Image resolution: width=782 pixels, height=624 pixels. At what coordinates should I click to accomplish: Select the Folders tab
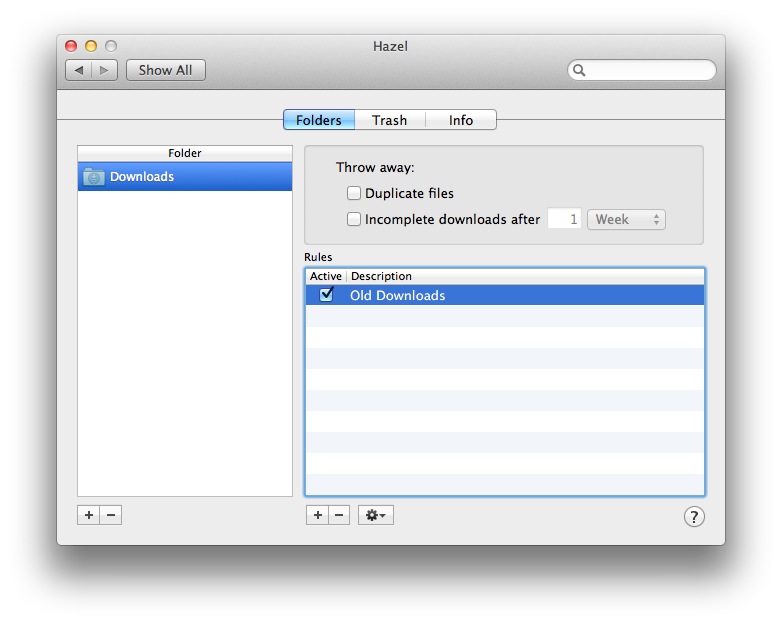click(319, 120)
